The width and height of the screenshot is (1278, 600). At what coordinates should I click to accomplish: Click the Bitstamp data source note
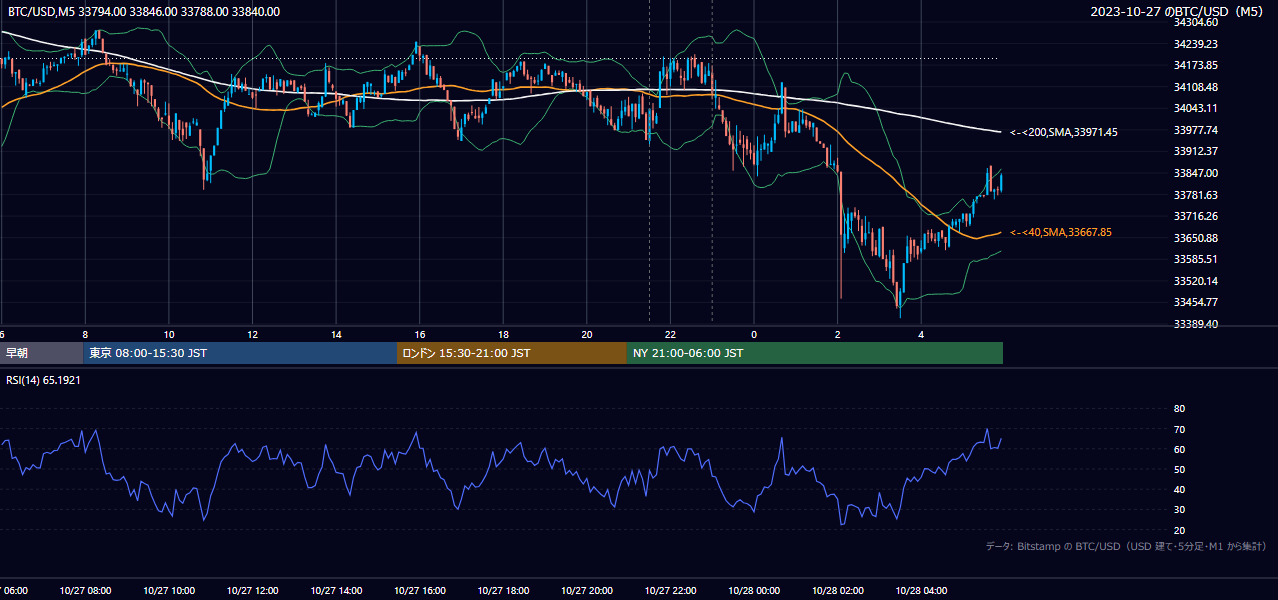(1126, 546)
